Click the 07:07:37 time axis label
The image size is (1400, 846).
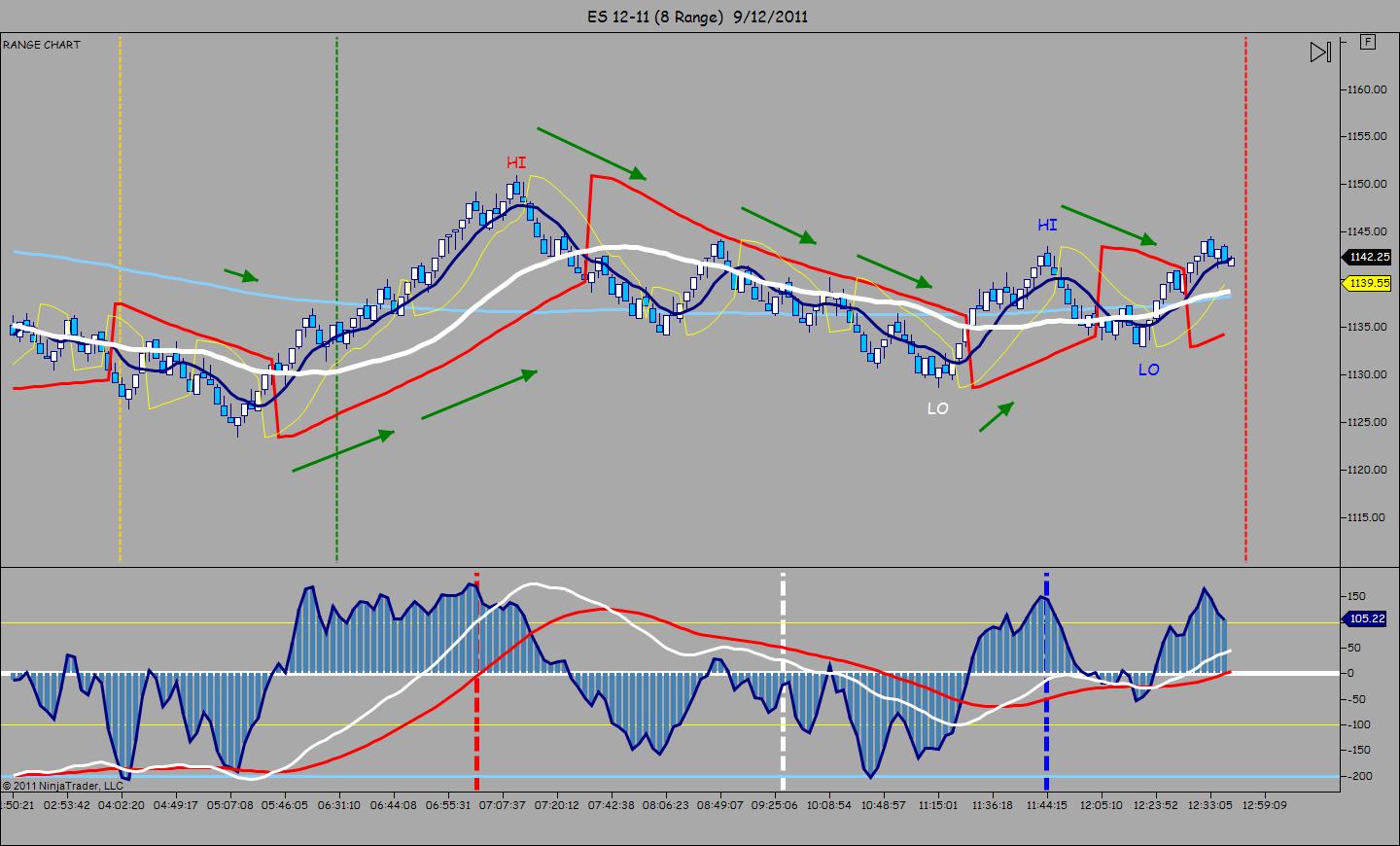[503, 805]
